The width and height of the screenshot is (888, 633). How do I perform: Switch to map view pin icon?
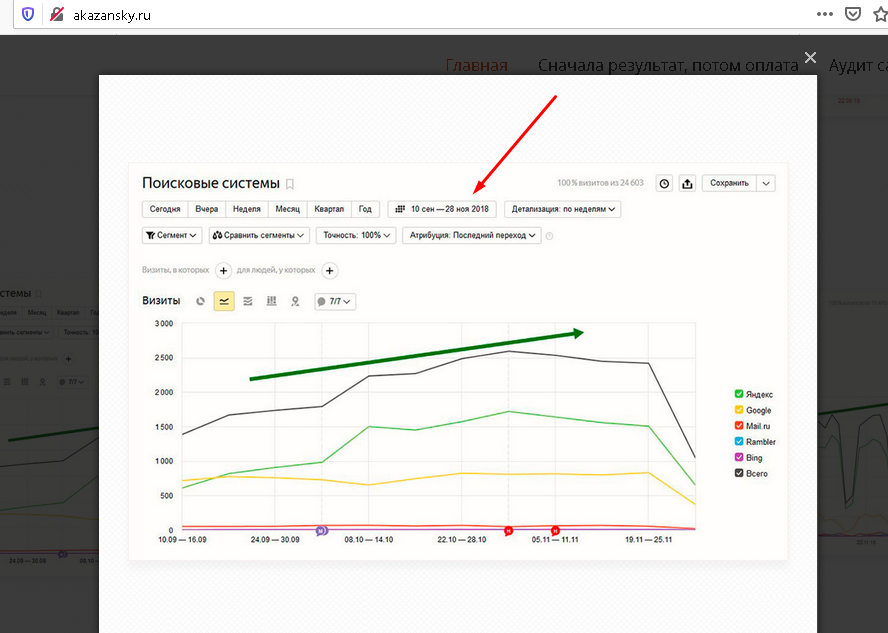pyautogui.click(x=295, y=301)
